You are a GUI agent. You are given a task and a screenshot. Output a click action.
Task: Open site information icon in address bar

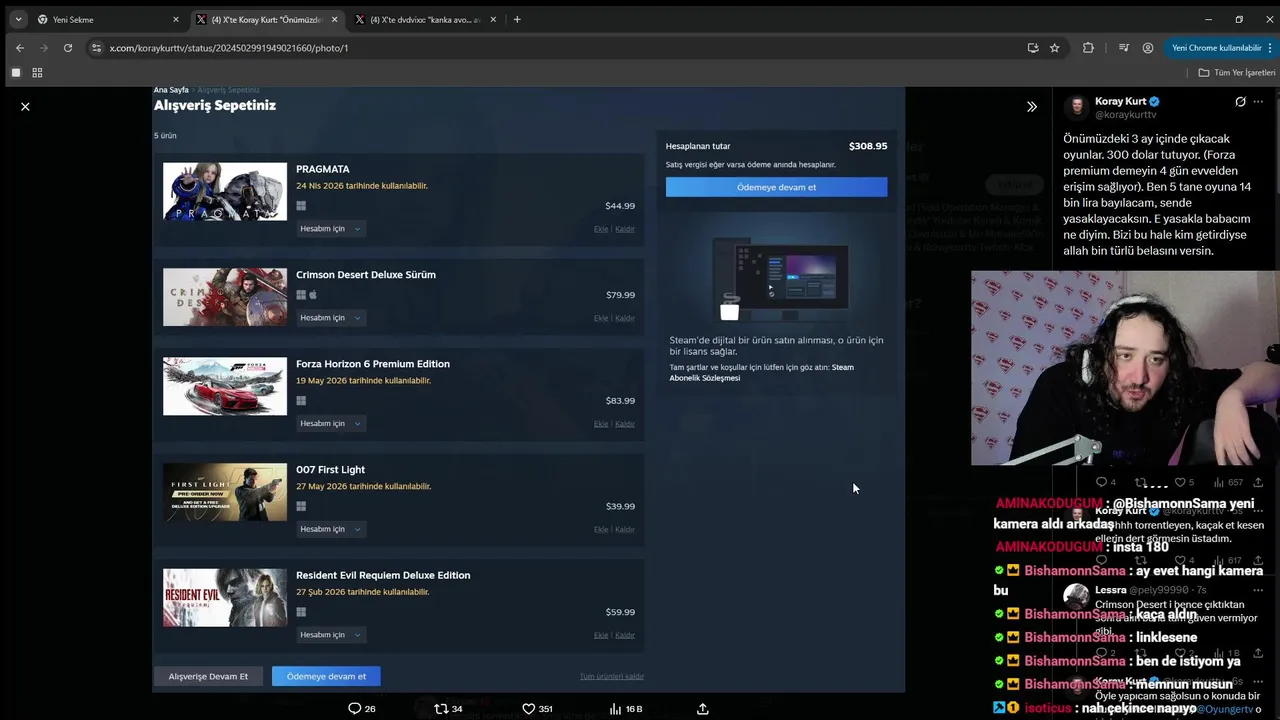96,47
